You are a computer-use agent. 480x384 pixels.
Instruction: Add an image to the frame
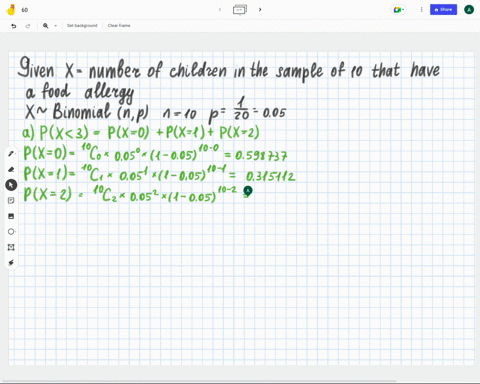11,216
